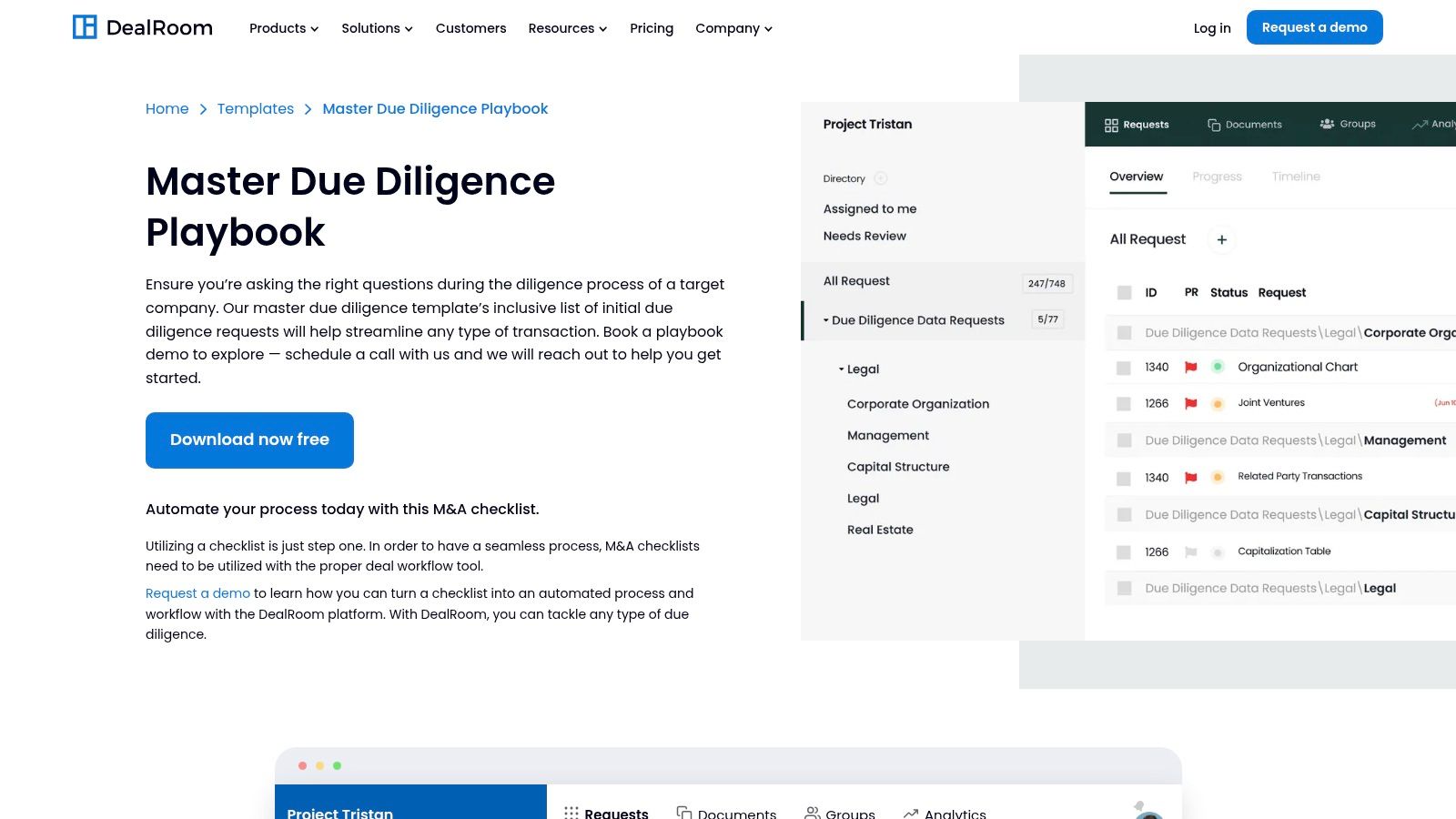Open the Real Estate sidebar folder
The image size is (1456, 819).
pos(879,530)
